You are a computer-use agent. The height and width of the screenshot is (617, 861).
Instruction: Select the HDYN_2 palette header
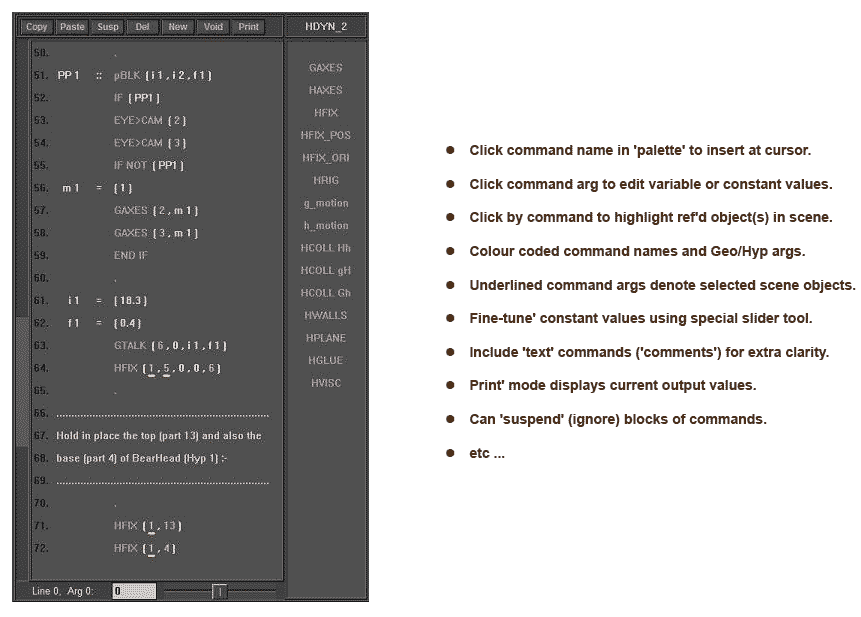pos(326,27)
